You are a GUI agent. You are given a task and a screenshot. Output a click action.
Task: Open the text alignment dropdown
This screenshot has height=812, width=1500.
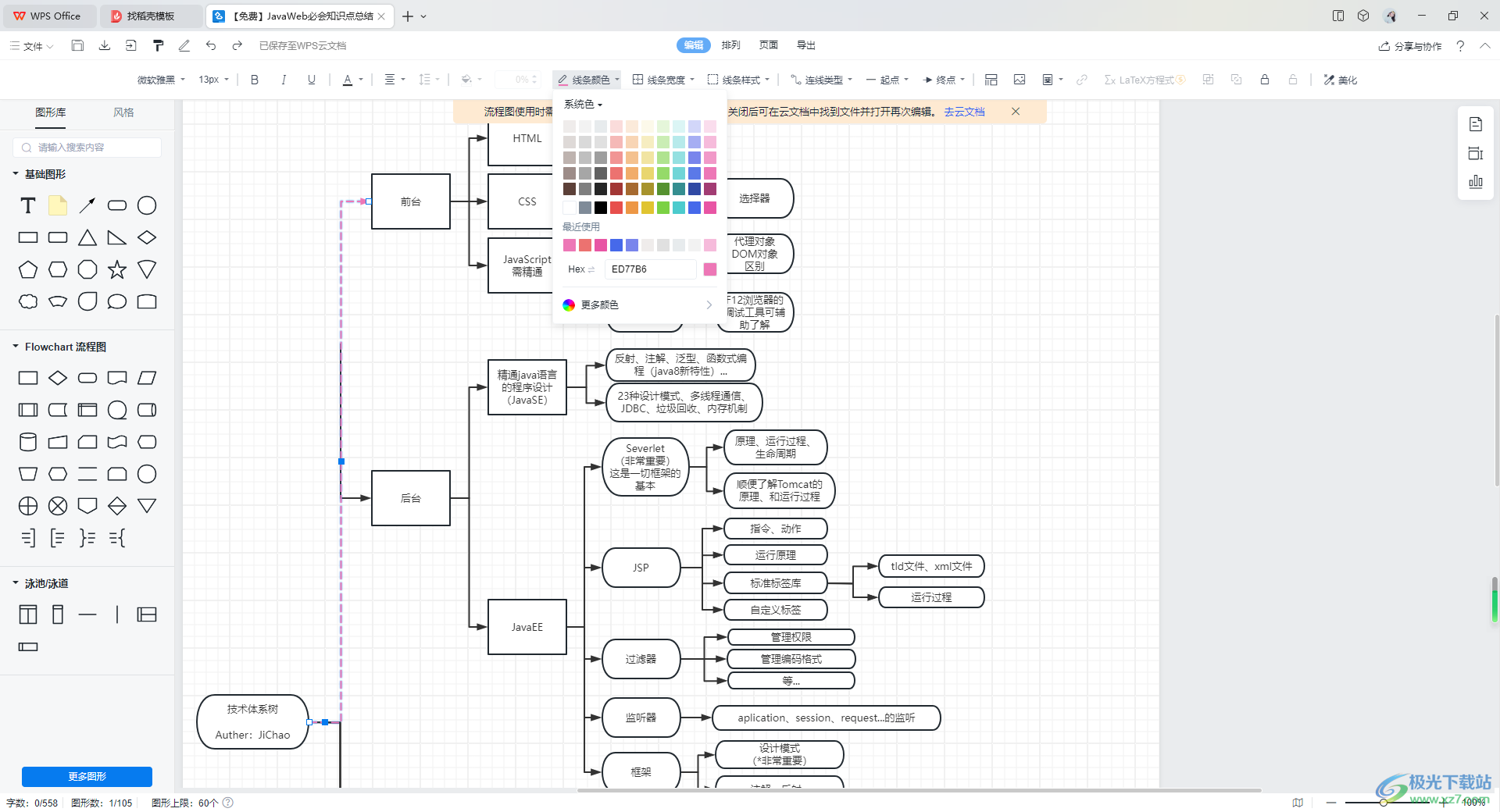click(395, 80)
